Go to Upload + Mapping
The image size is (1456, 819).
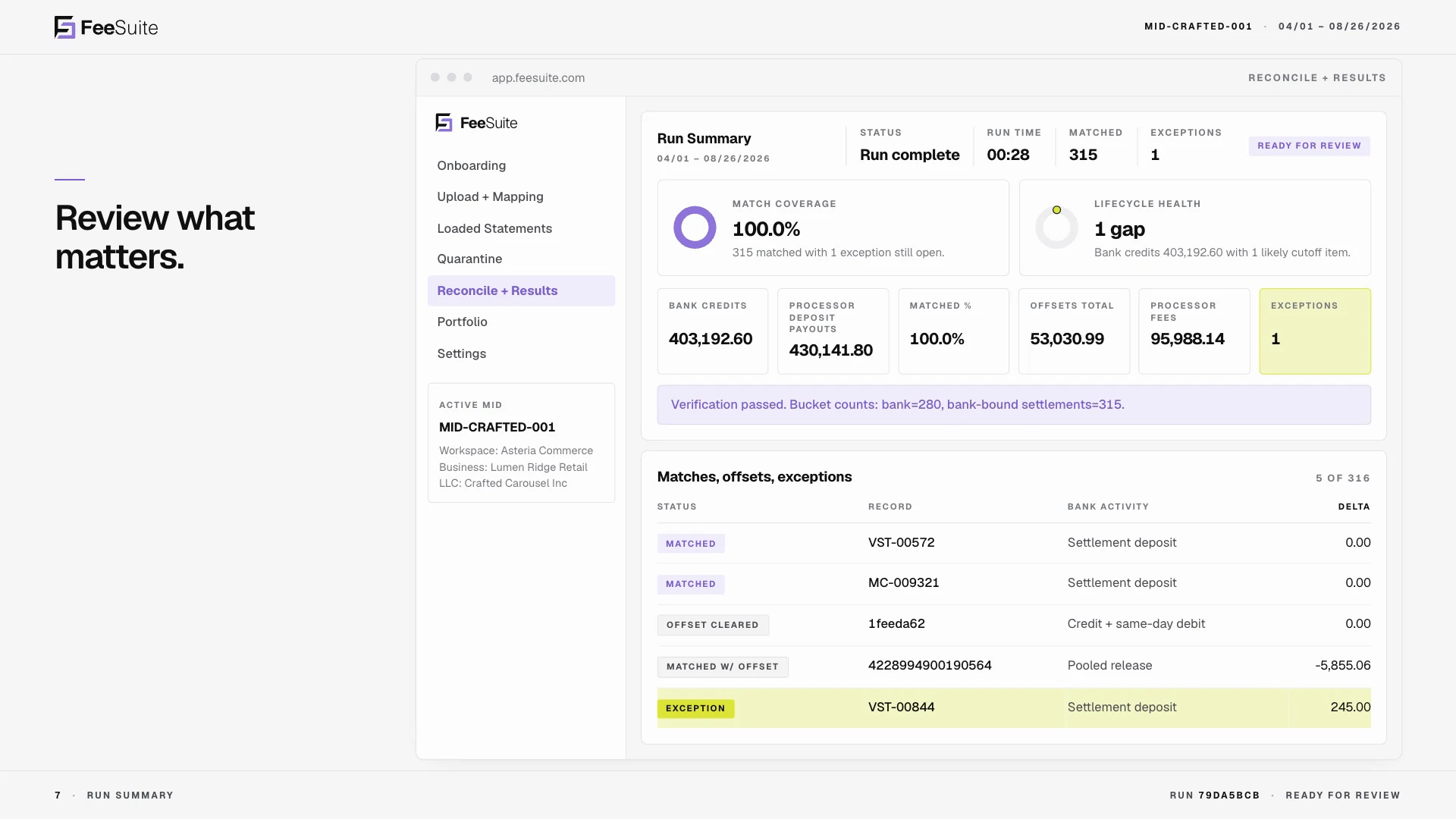point(490,196)
